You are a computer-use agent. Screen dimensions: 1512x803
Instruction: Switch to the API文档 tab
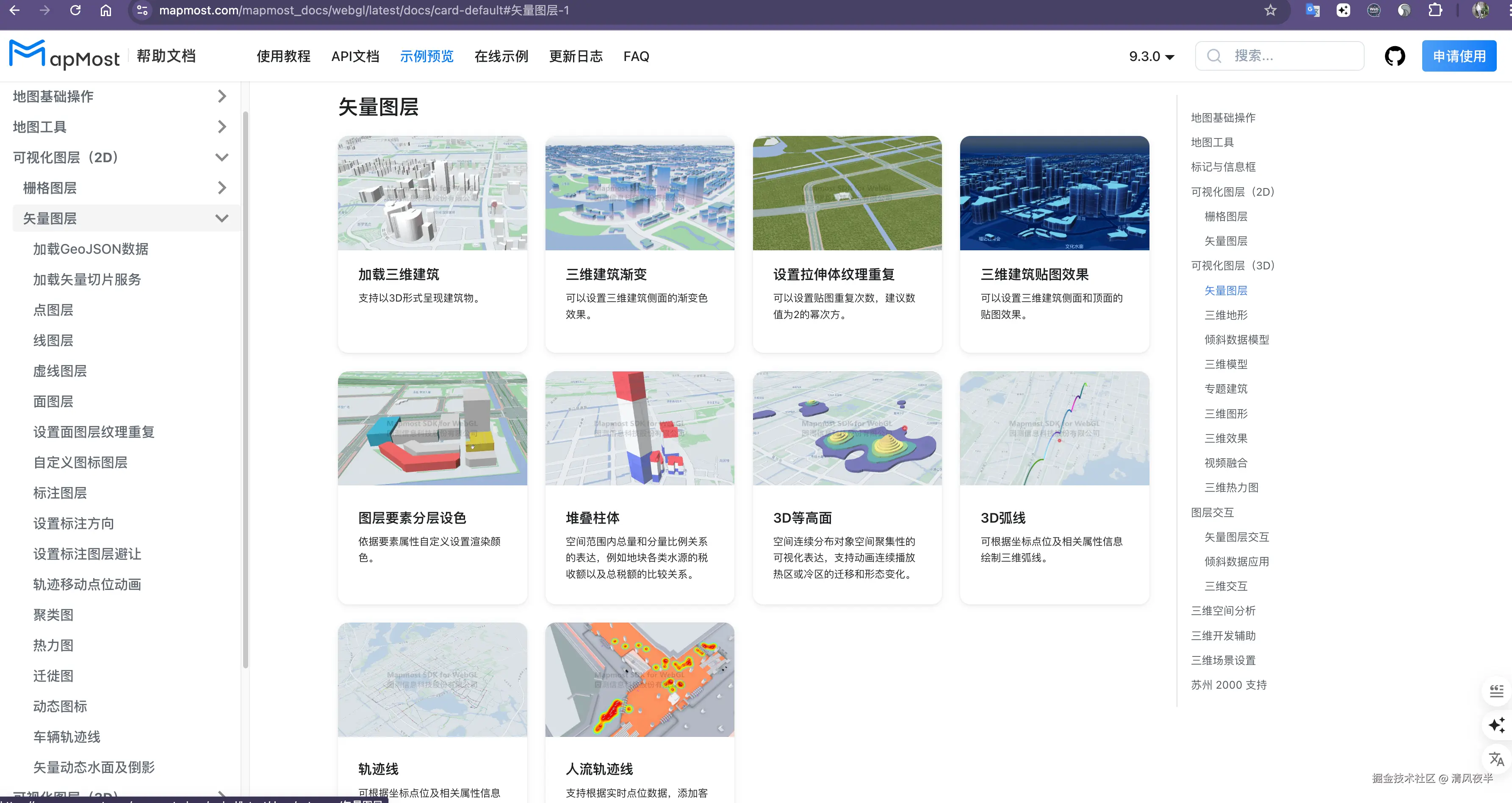pyautogui.click(x=355, y=56)
